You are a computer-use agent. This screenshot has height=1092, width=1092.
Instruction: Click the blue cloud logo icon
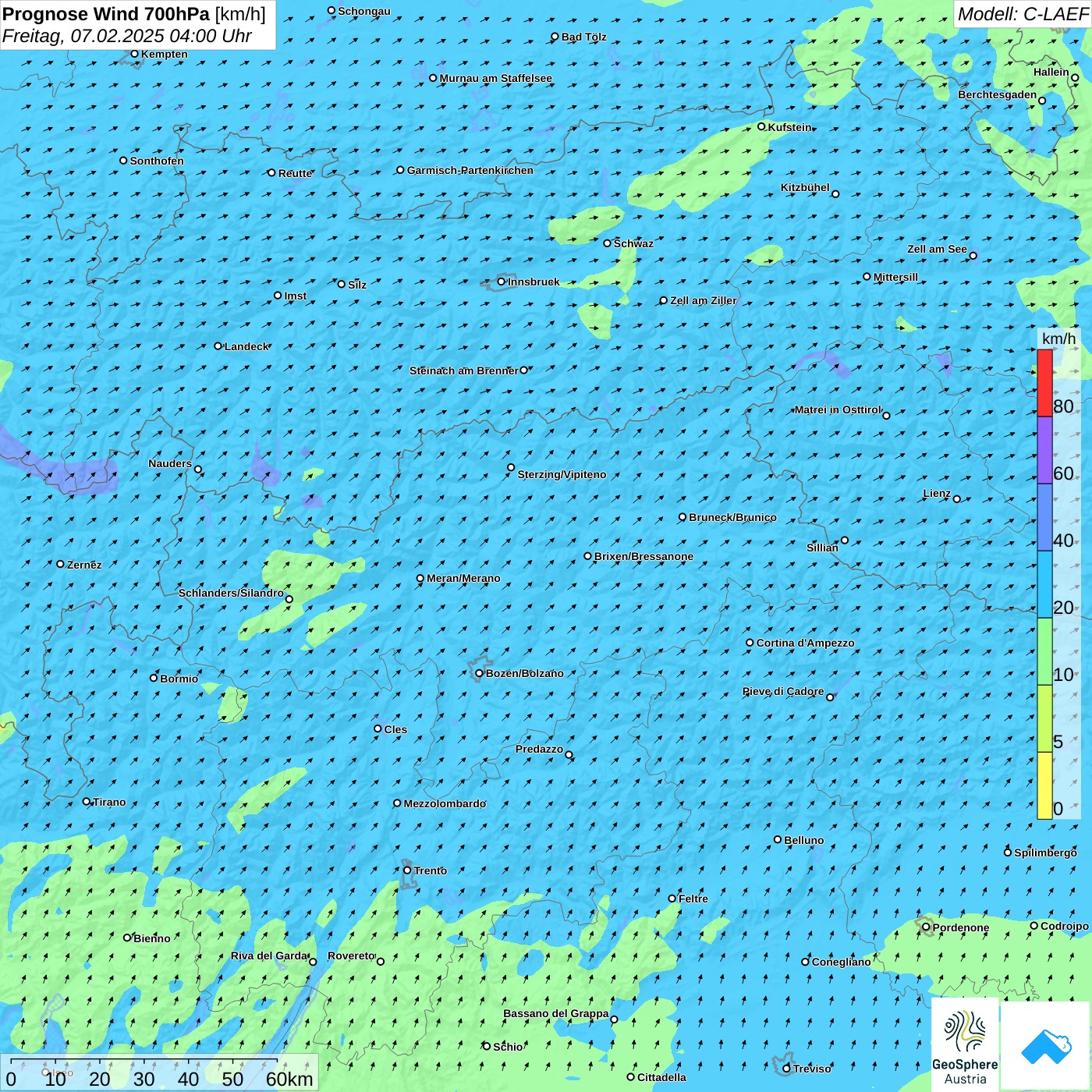(1046, 1046)
